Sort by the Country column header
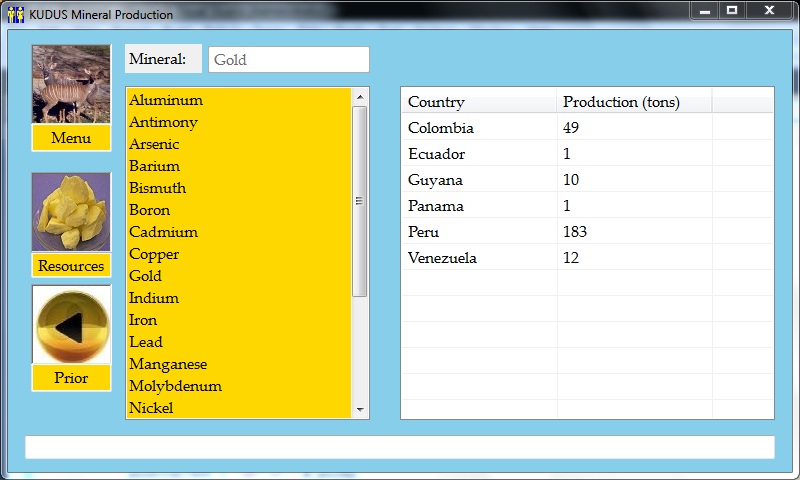 (x=478, y=102)
